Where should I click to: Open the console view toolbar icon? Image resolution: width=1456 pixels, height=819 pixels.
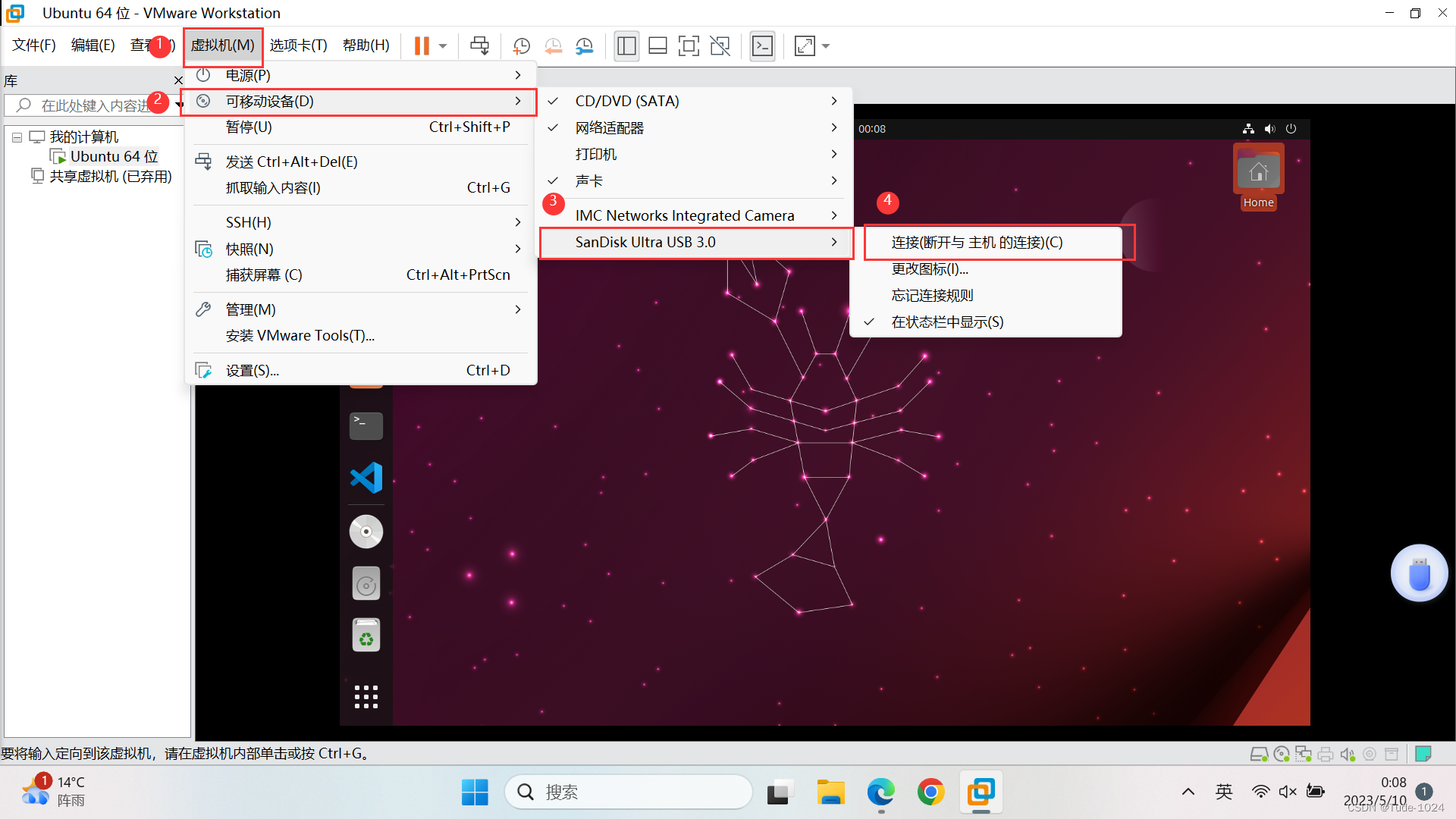pyautogui.click(x=762, y=46)
